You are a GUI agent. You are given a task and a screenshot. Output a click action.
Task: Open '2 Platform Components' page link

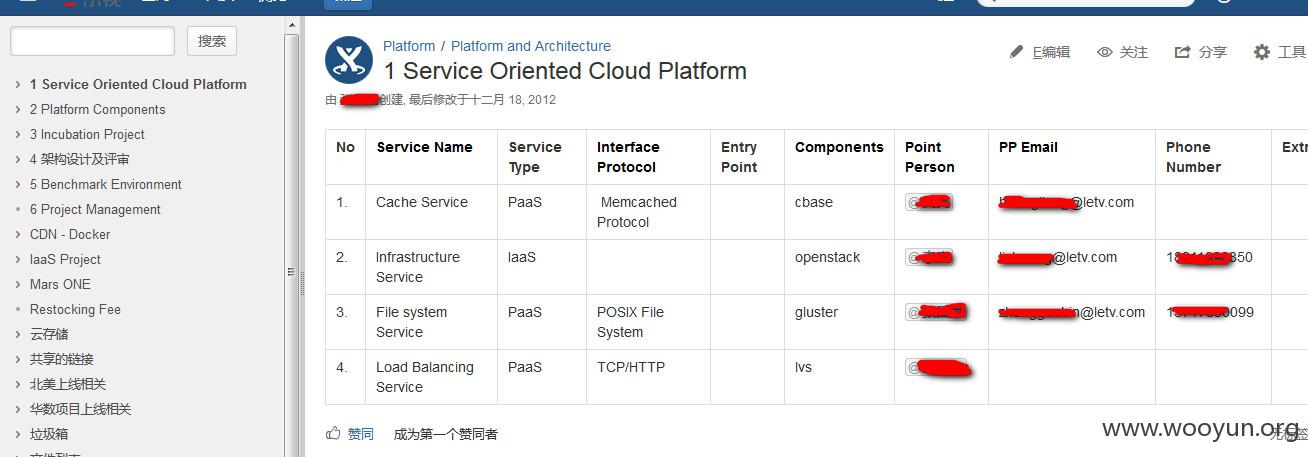pyautogui.click(x=98, y=110)
